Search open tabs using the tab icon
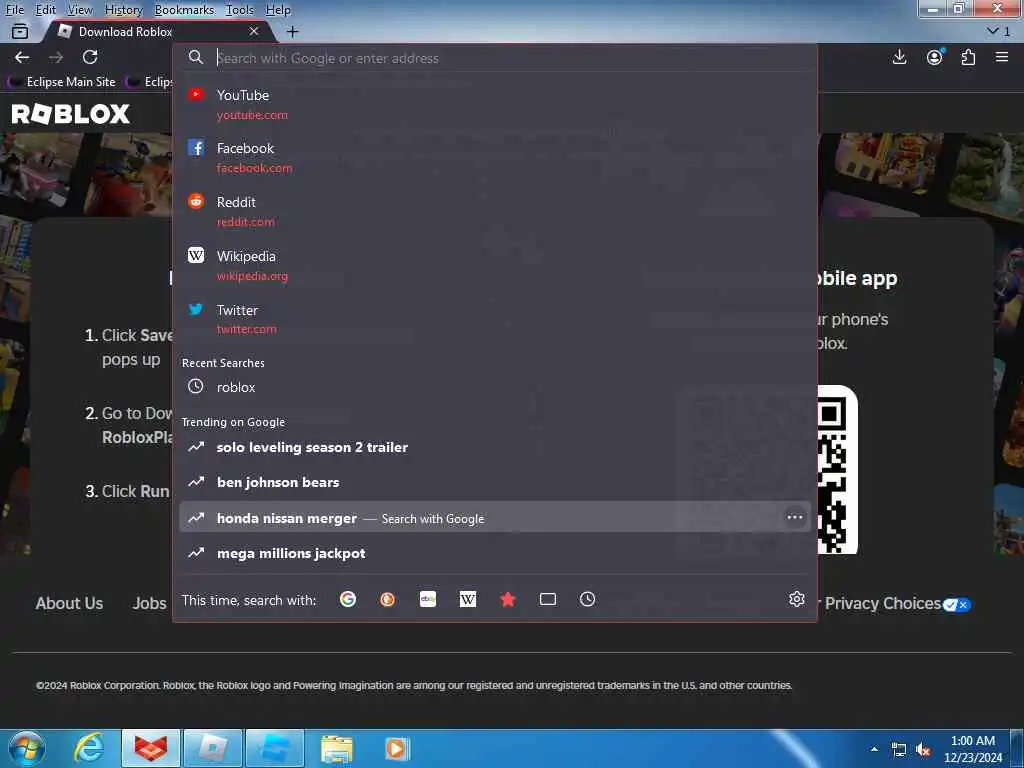The image size is (1024, 768). [548, 599]
